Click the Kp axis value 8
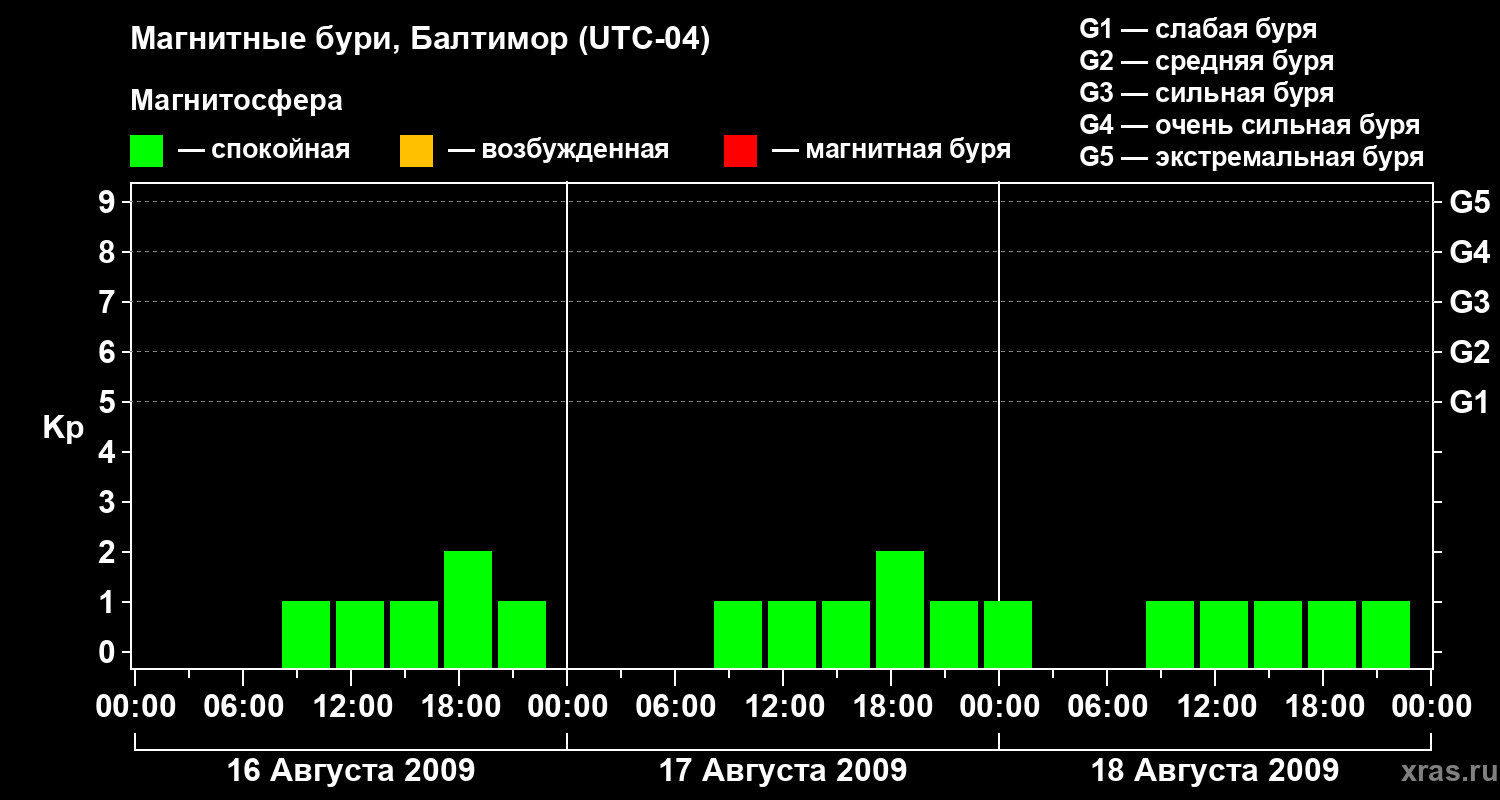This screenshot has height=800, width=1500. point(109,252)
